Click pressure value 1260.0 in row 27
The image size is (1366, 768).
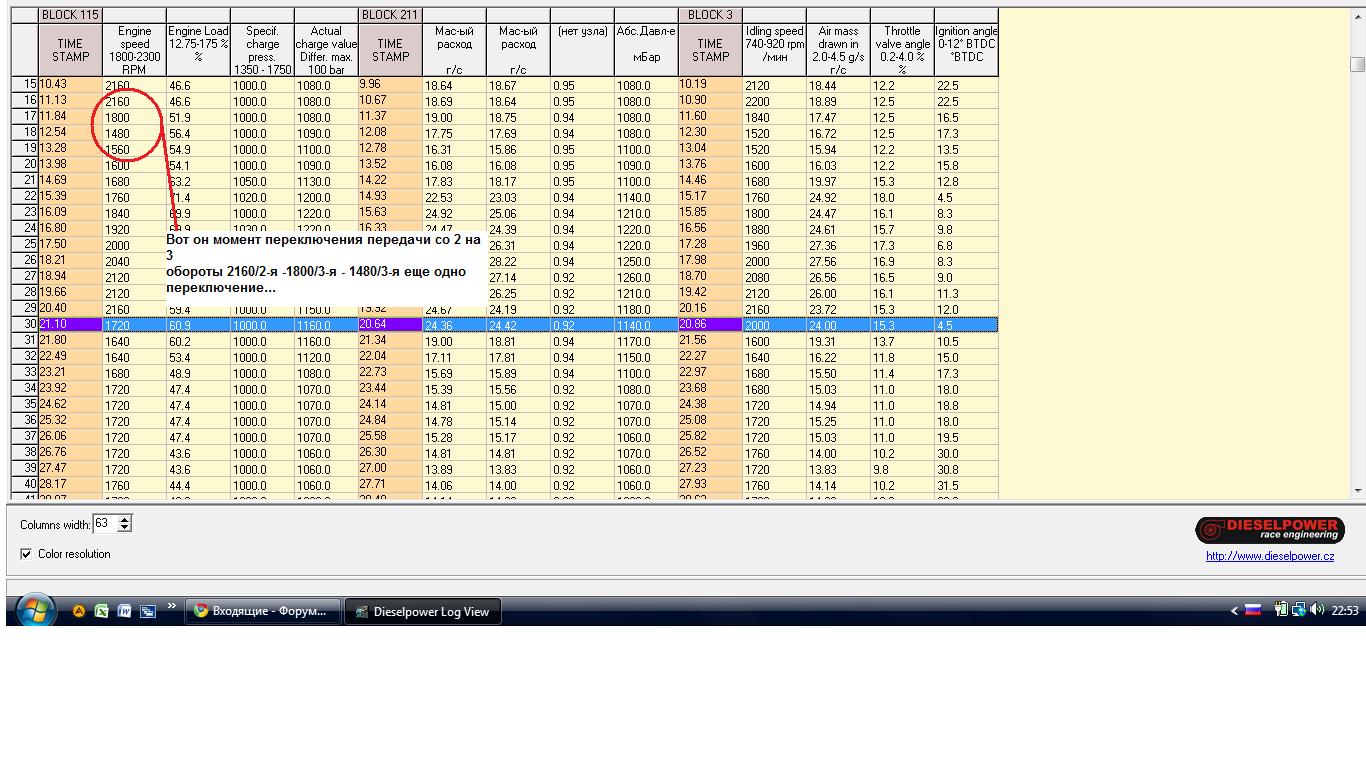pos(646,277)
